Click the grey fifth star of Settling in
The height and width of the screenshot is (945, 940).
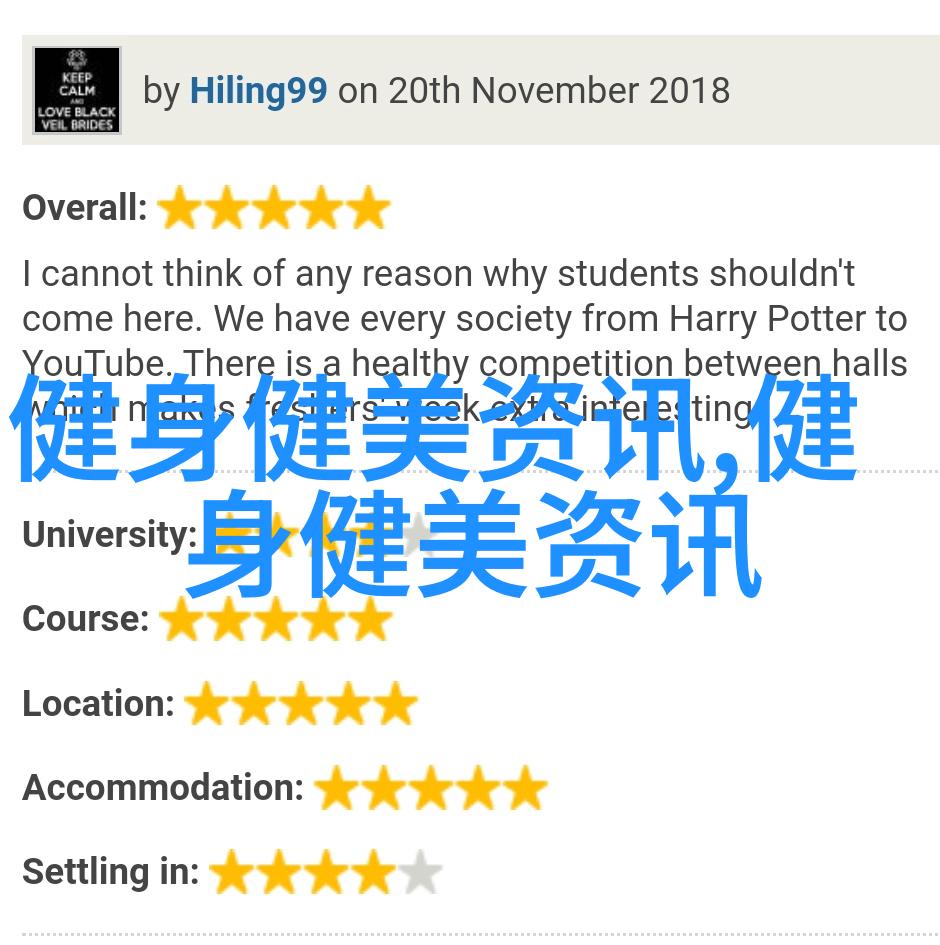[420, 872]
